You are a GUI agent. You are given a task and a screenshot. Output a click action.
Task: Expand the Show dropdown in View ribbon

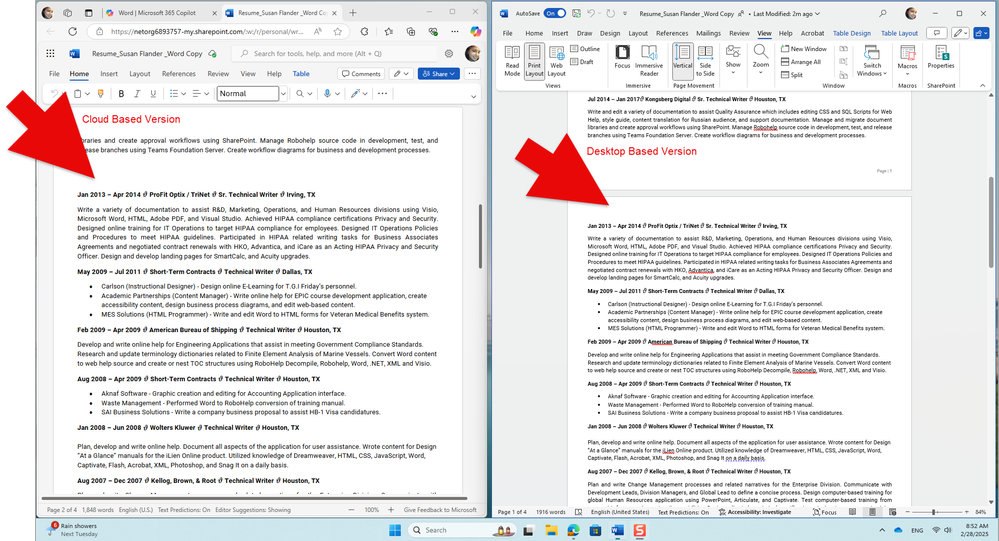[x=733, y=61]
